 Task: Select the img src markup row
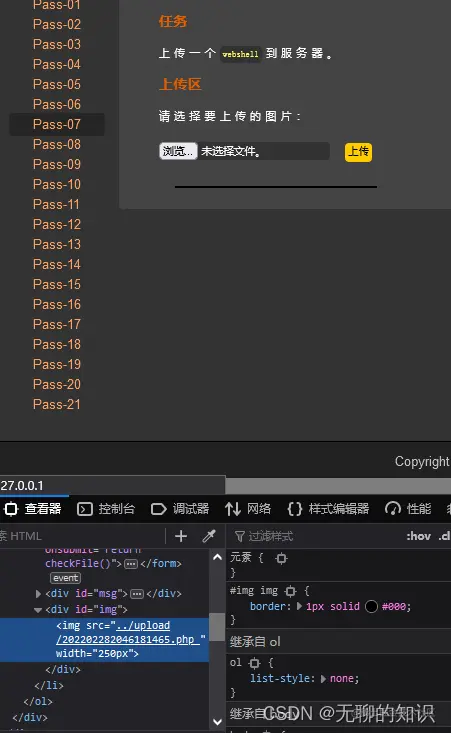pyautogui.click(x=104, y=640)
